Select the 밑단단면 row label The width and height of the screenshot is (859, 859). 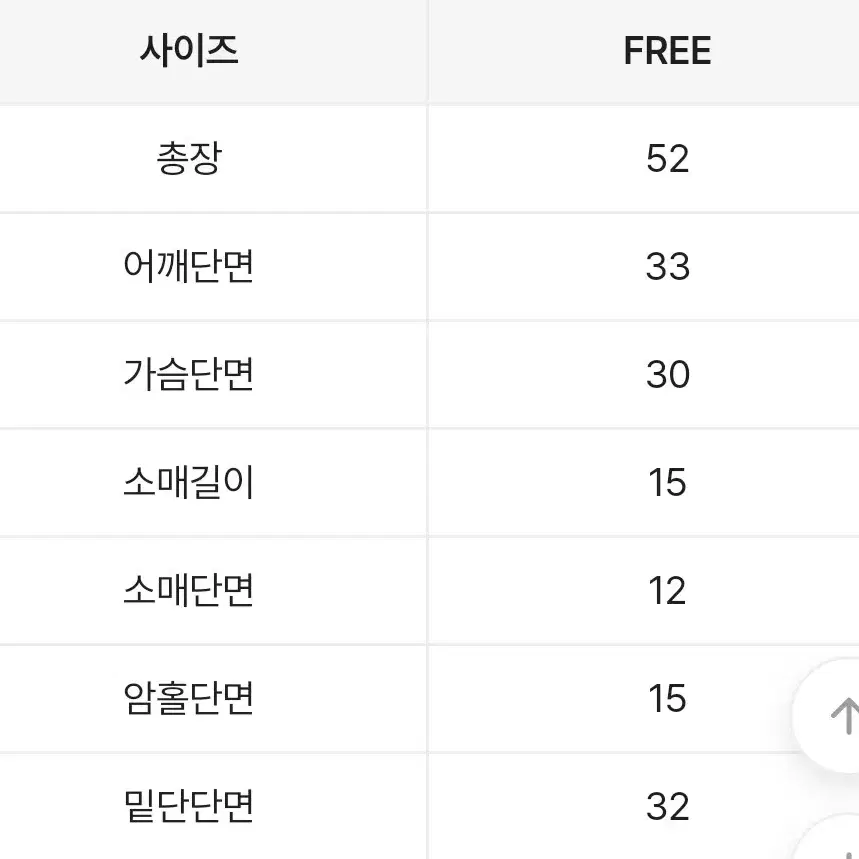189,806
